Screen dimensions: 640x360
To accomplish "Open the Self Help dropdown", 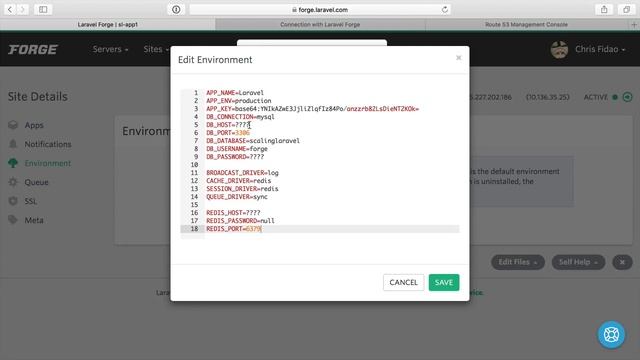I will point(578,262).
